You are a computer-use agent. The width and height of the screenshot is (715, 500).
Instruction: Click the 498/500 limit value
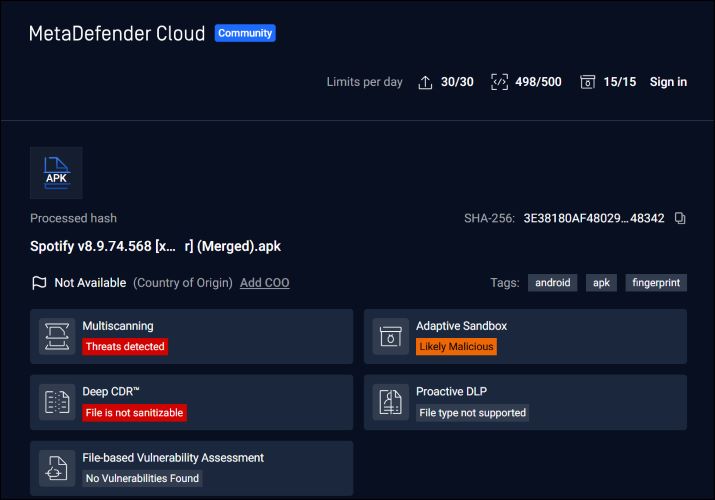[x=538, y=82]
